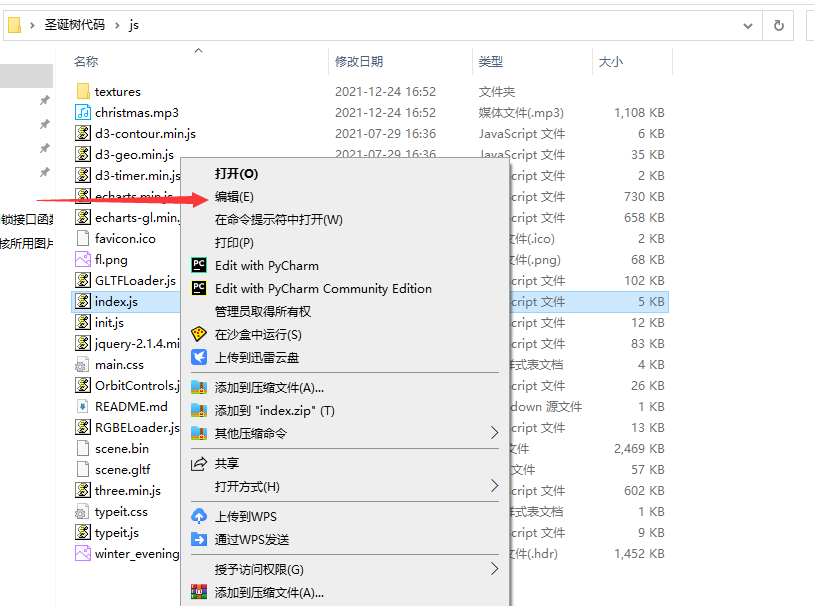Click the scene.gltf file icon
The height and width of the screenshot is (606, 814).
83,469
